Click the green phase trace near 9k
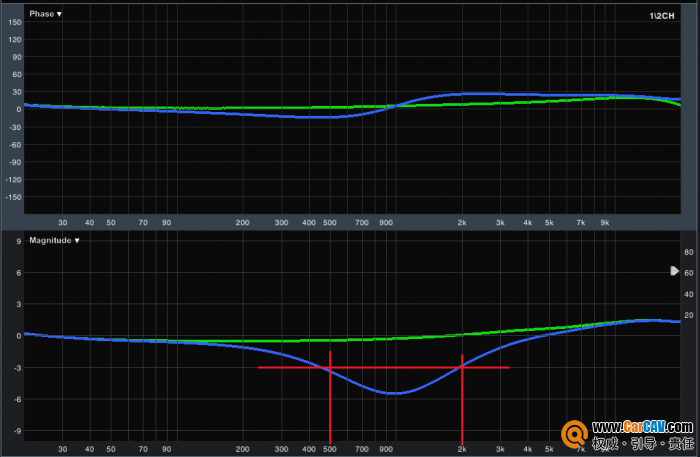Screen dimensions: 700x457 [x=604, y=98]
